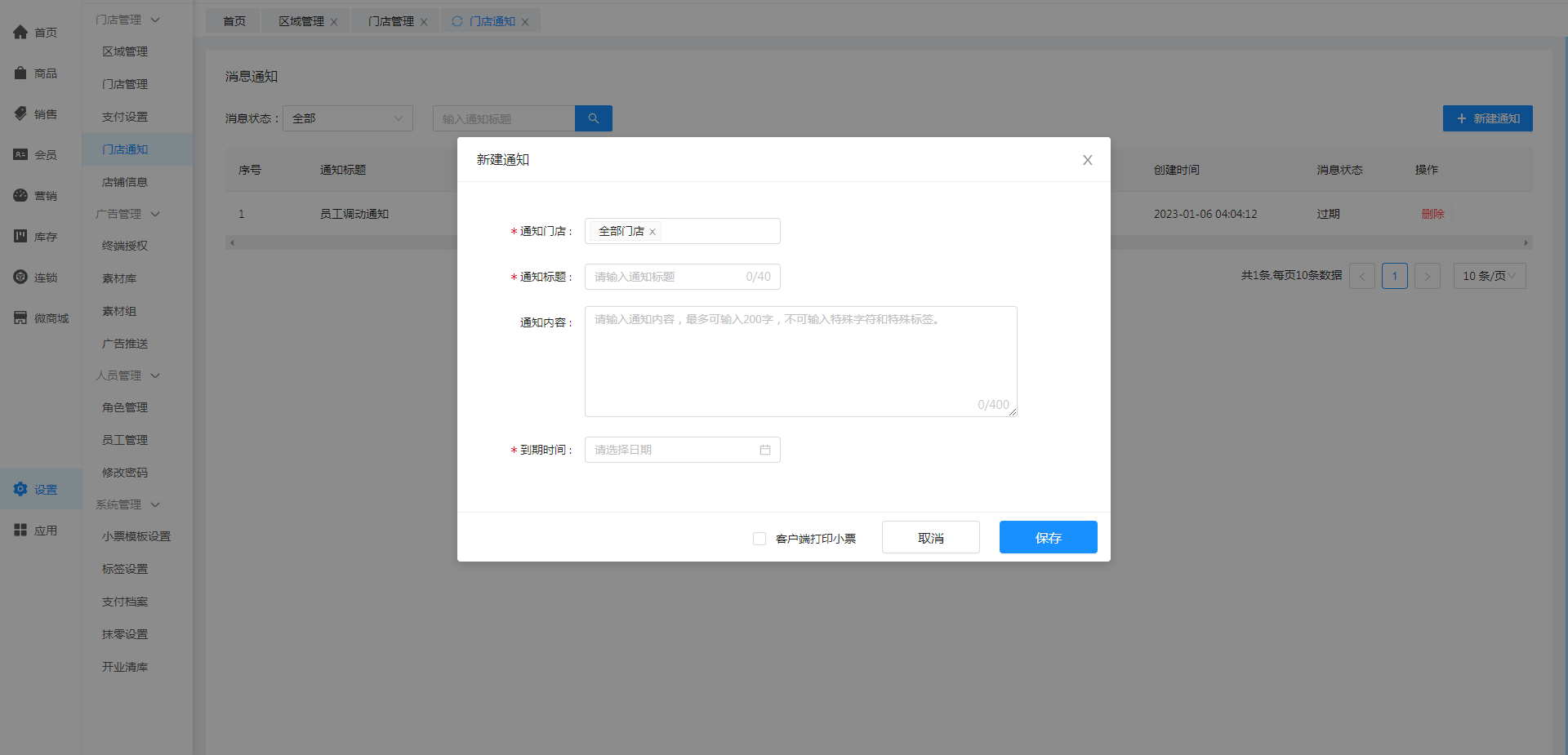The width and height of the screenshot is (1568, 755).
Task: Click the 库存 inventory icon
Action: point(20,237)
